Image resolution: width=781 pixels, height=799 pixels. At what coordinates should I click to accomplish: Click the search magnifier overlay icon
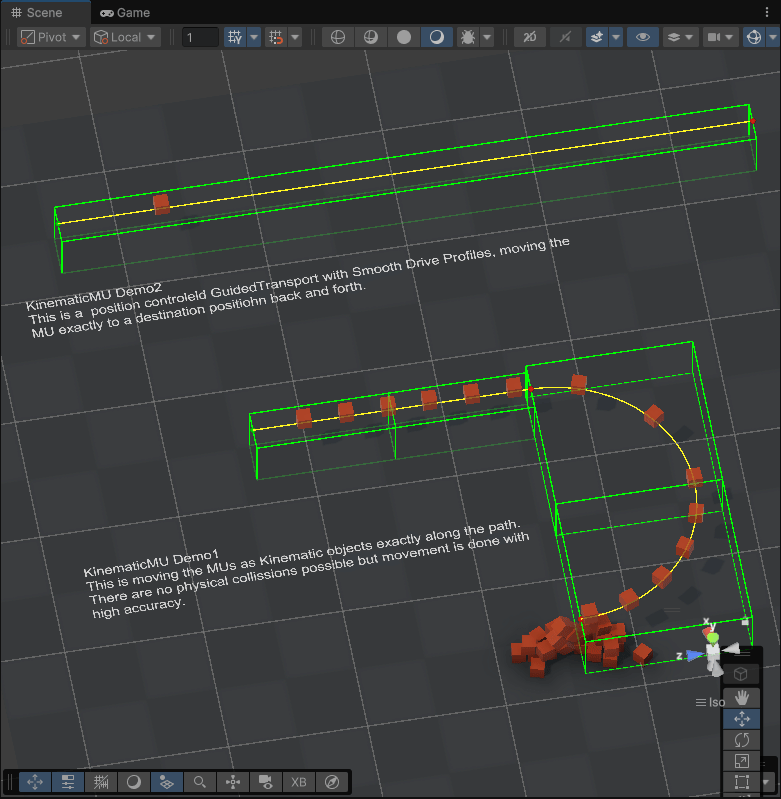click(x=200, y=782)
